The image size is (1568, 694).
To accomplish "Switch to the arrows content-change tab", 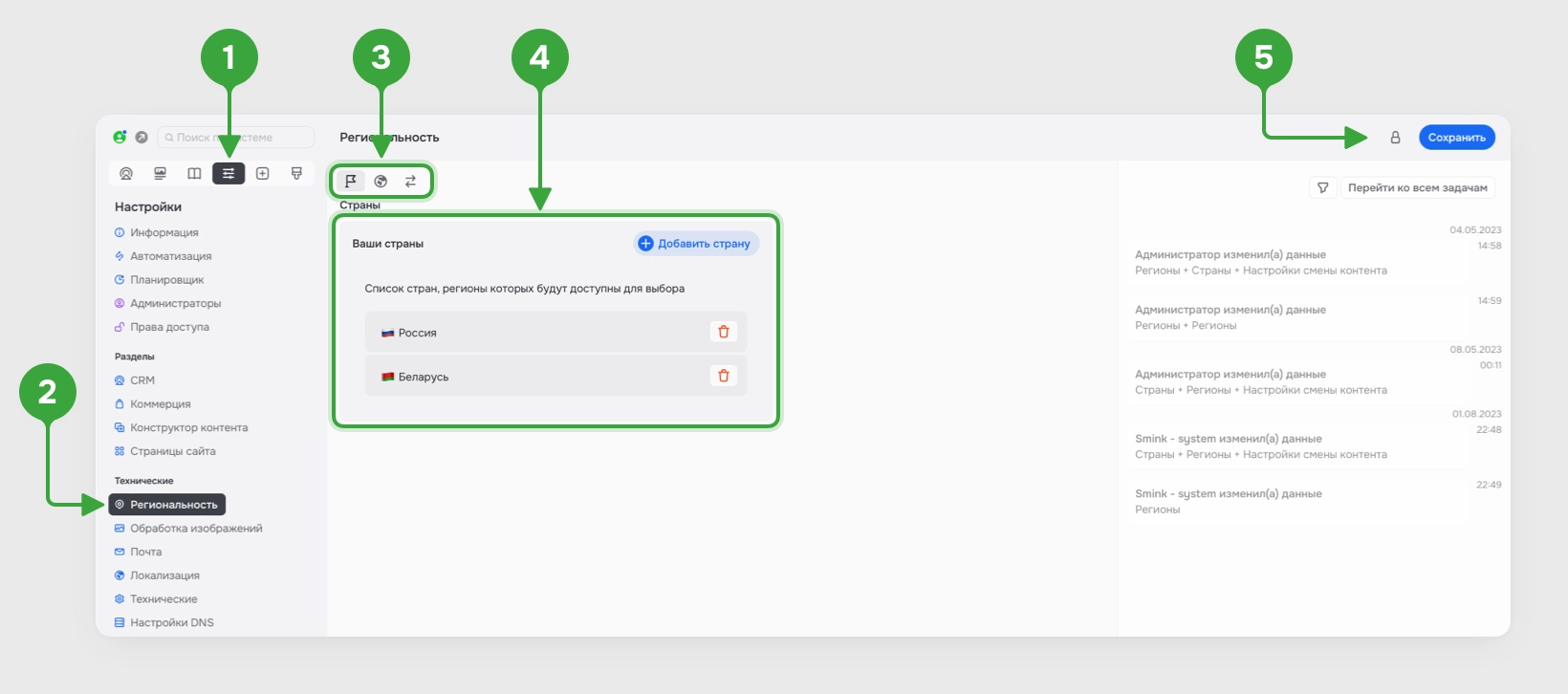I will [x=410, y=181].
